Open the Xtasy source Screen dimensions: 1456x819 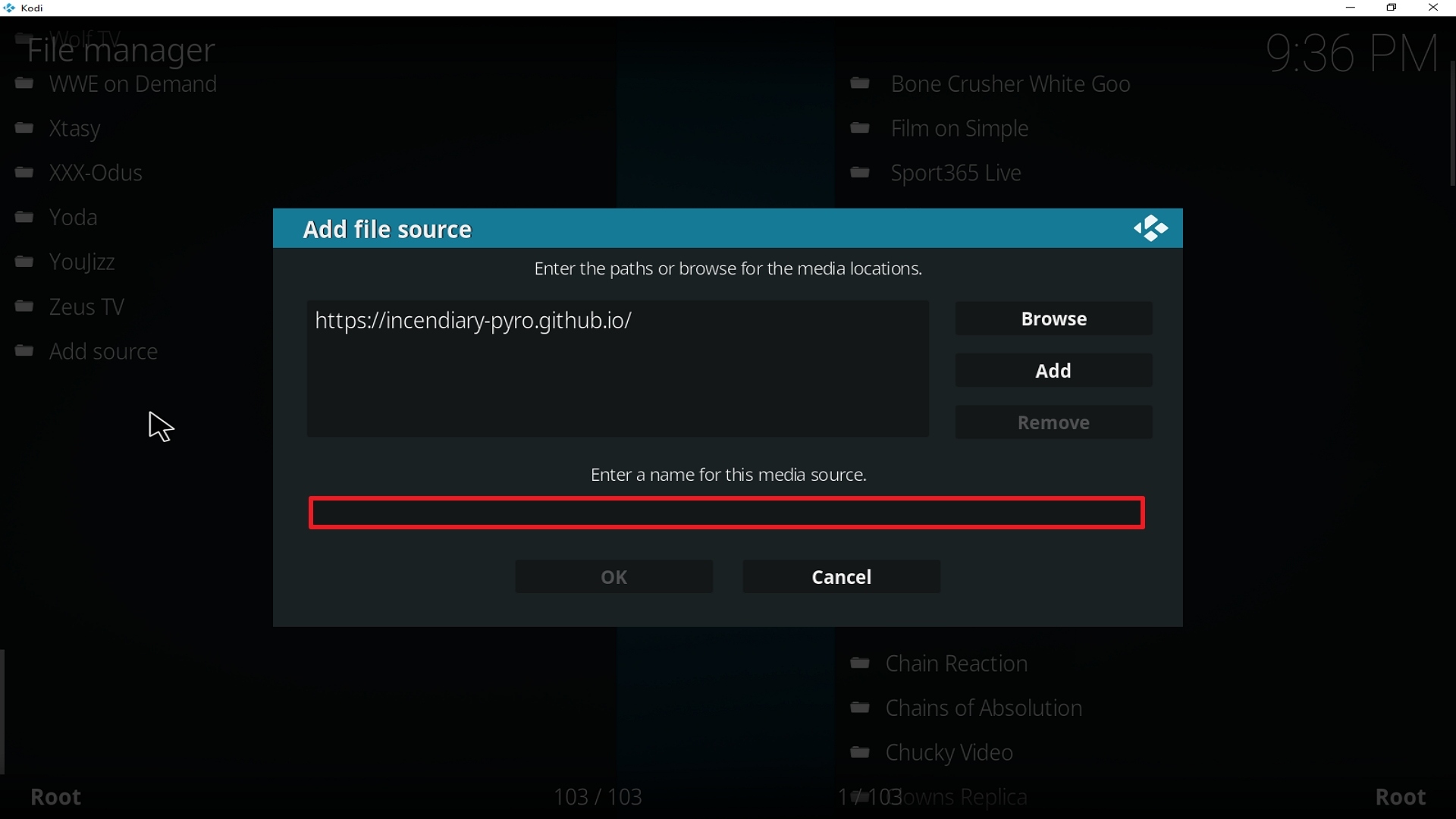coord(75,129)
